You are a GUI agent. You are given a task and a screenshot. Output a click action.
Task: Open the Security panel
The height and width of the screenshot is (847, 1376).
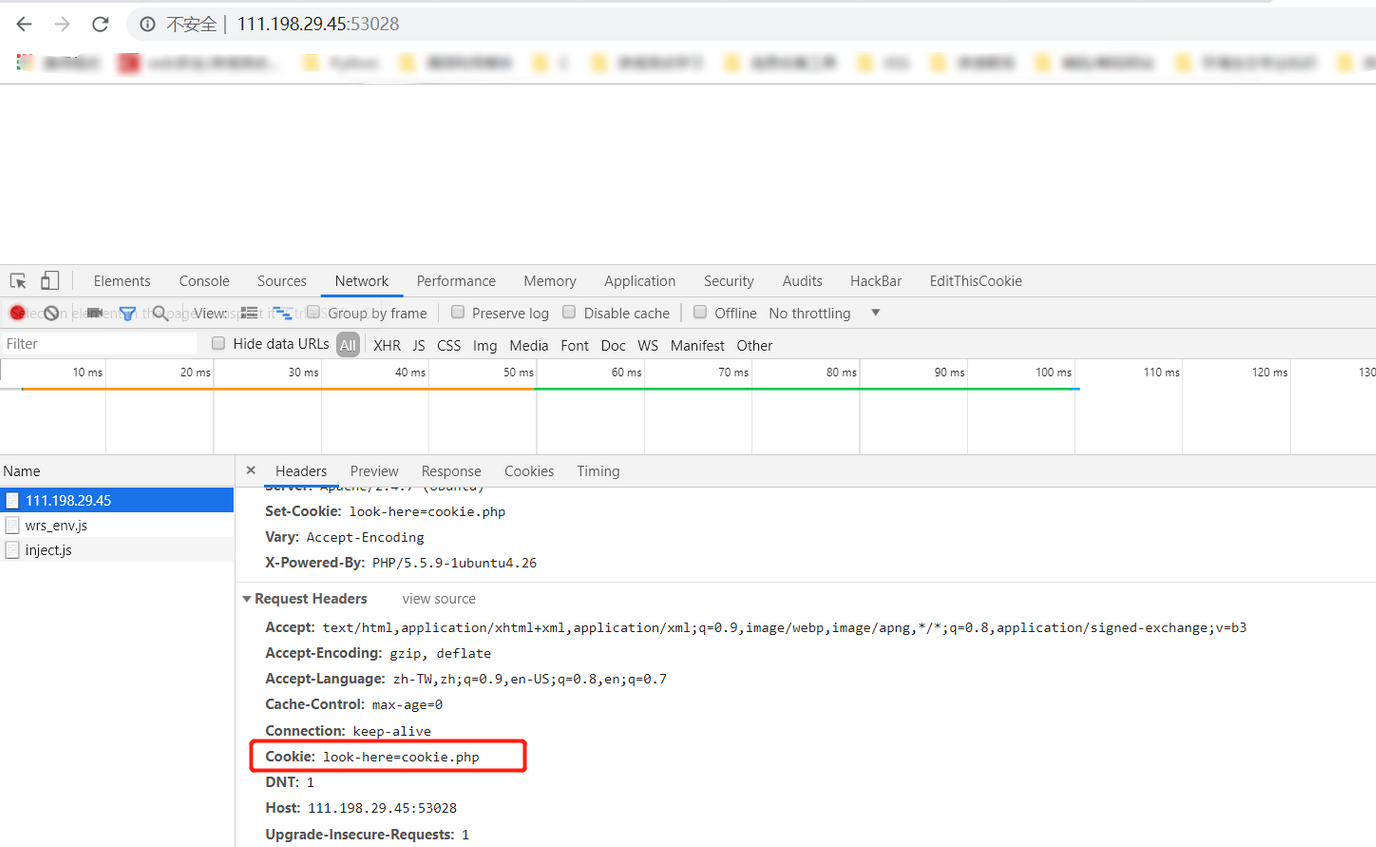(x=729, y=281)
